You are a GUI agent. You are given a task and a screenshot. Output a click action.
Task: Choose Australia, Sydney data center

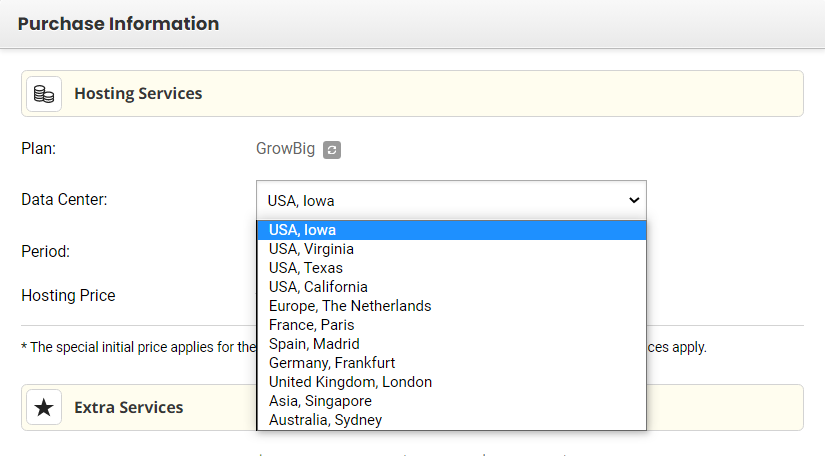point(451,420)
